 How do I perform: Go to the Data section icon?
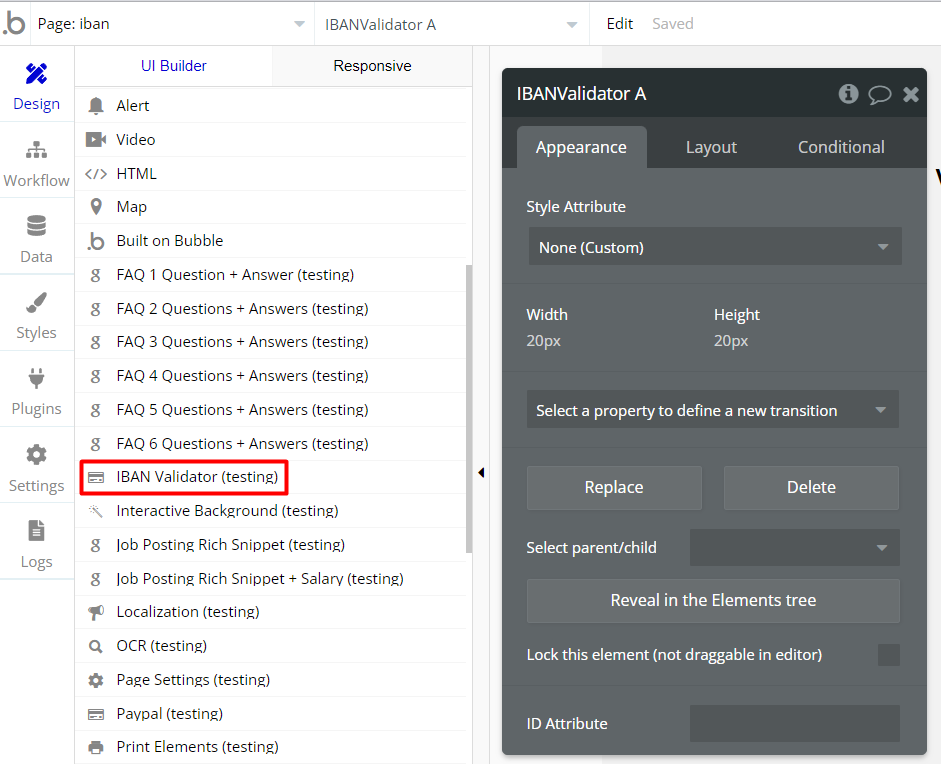tap(36, 227)
